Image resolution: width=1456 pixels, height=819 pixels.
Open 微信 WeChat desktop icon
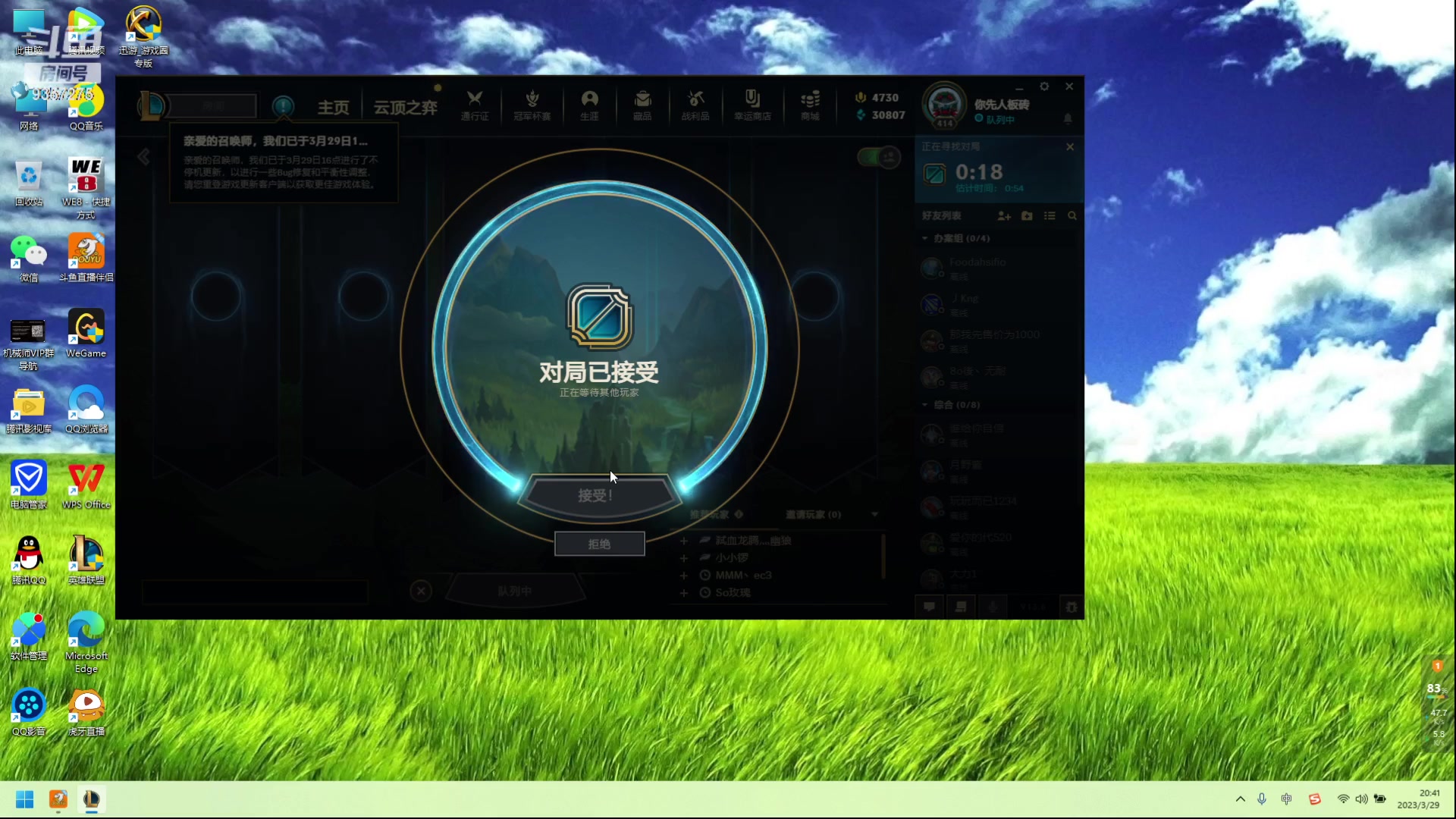(29, 258)
